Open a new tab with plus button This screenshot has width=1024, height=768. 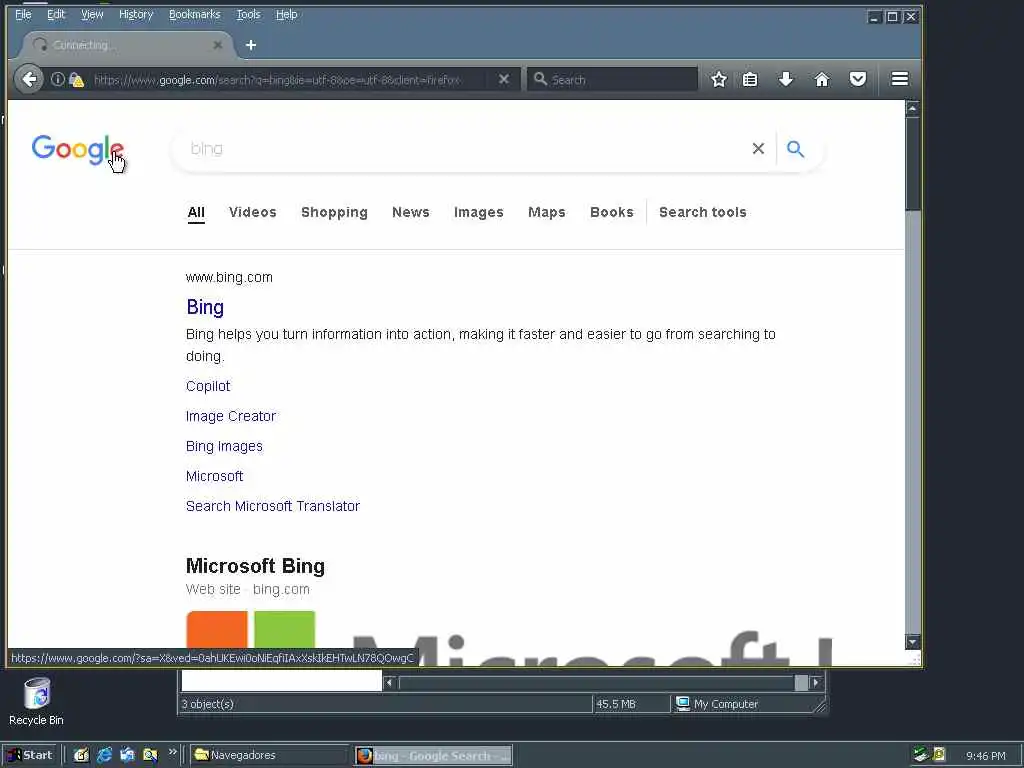click(251, 45)
